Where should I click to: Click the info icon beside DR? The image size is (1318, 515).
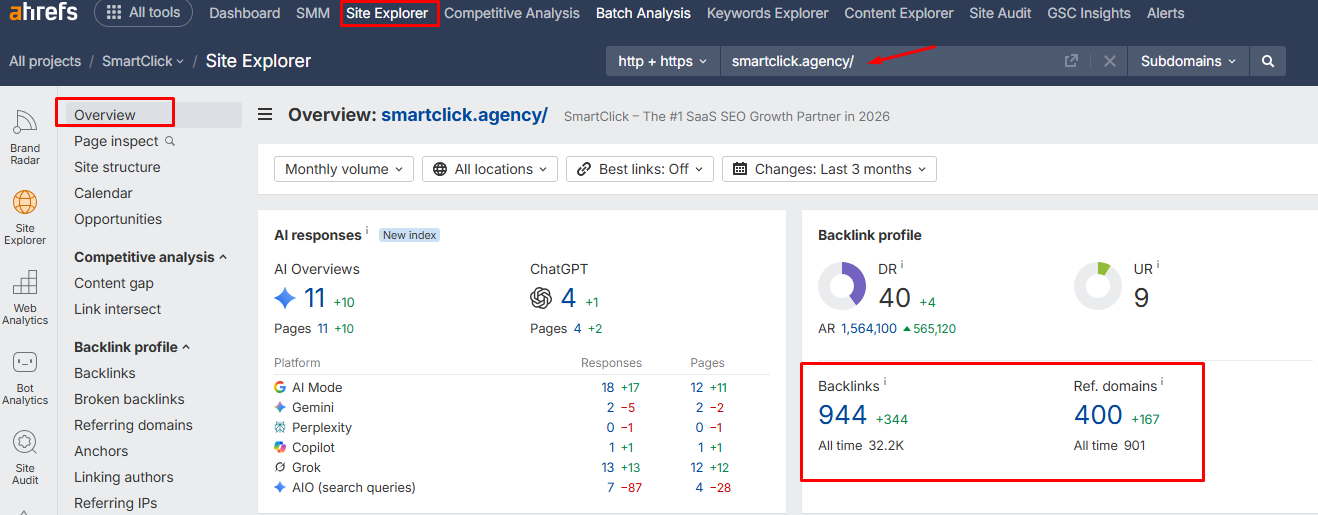tap(902, 265)
